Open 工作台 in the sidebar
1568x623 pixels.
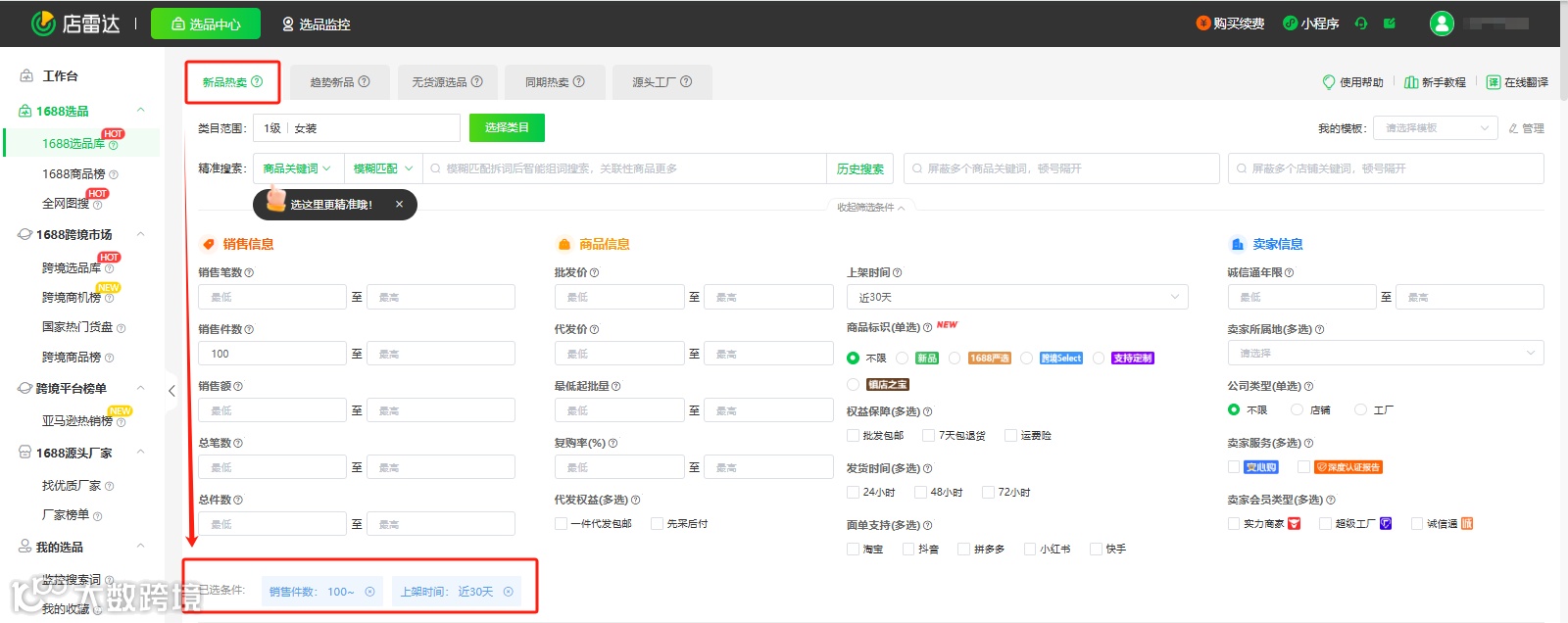60,75
